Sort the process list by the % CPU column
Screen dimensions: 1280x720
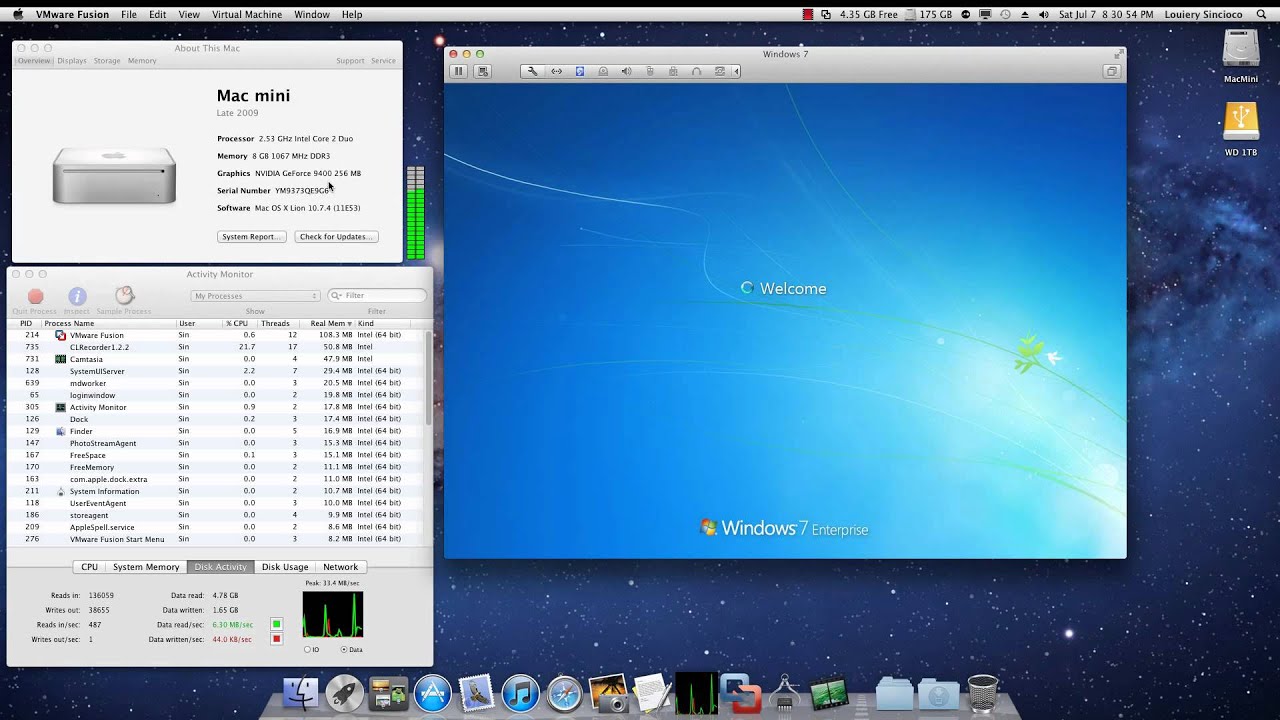[x=238, y=323]
